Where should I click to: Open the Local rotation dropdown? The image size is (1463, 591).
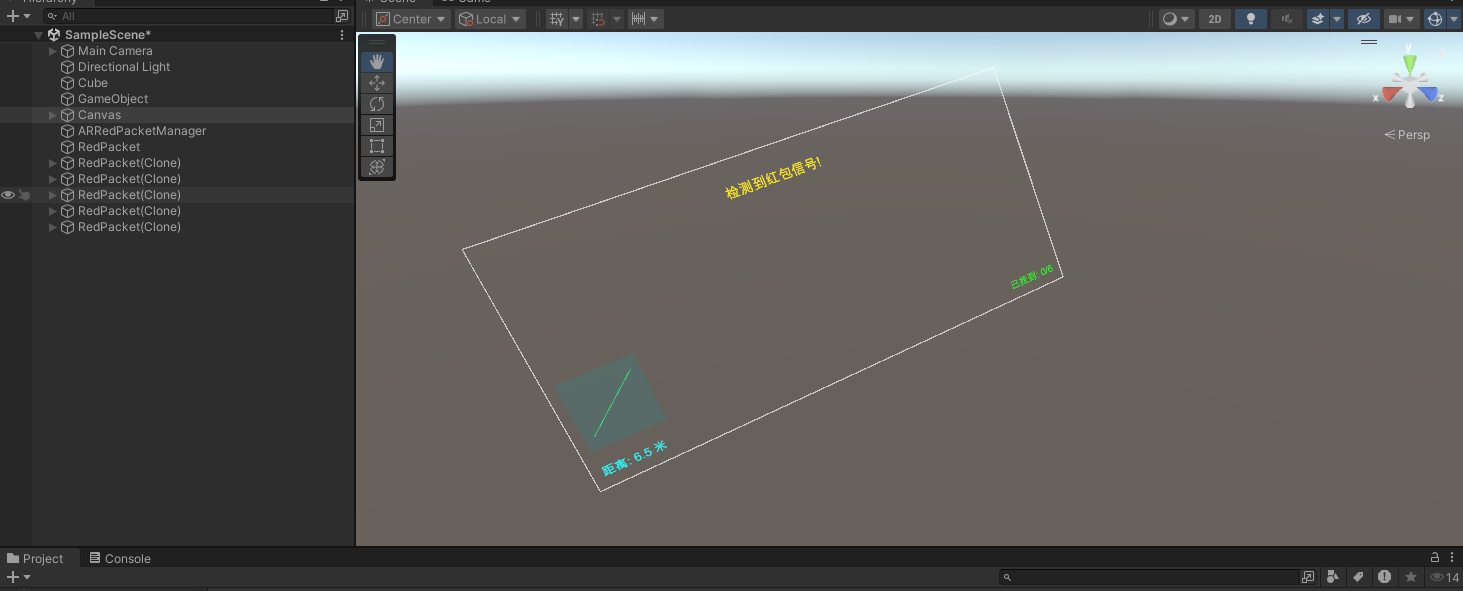[490, 19]
